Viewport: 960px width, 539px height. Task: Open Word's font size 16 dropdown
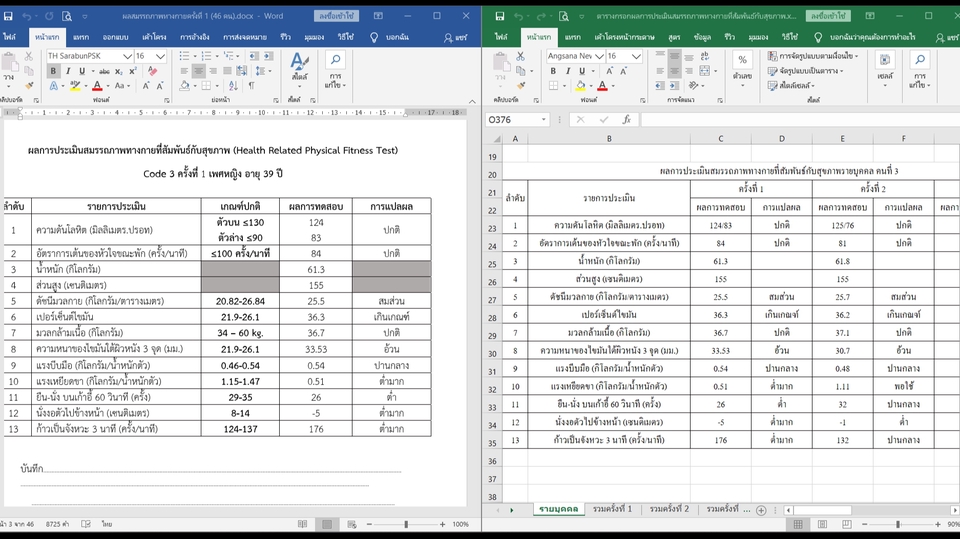(160, 56)
